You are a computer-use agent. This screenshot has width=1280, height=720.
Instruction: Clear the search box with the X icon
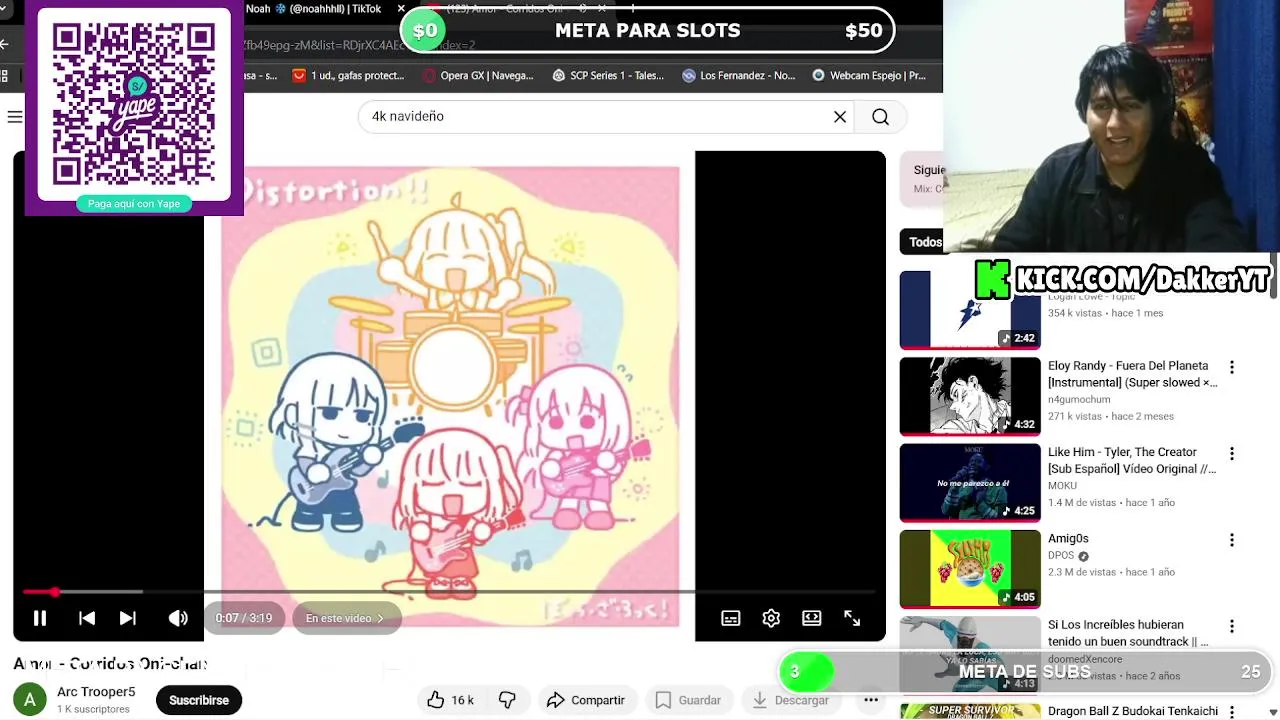click(840, 117)
